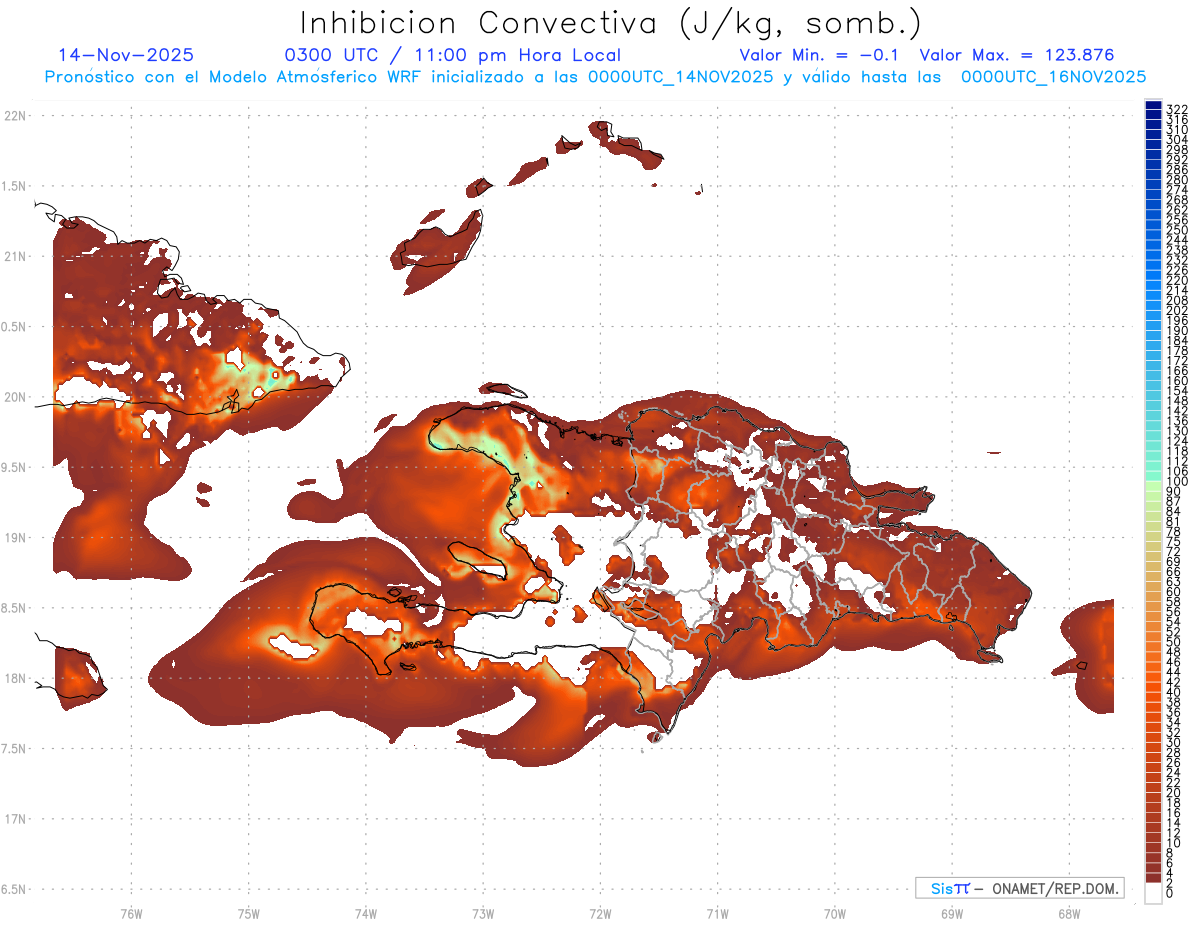Screen dimensions: 1200x927
Task: Click the '7.5N' latitude label
Action: point(15,749)
